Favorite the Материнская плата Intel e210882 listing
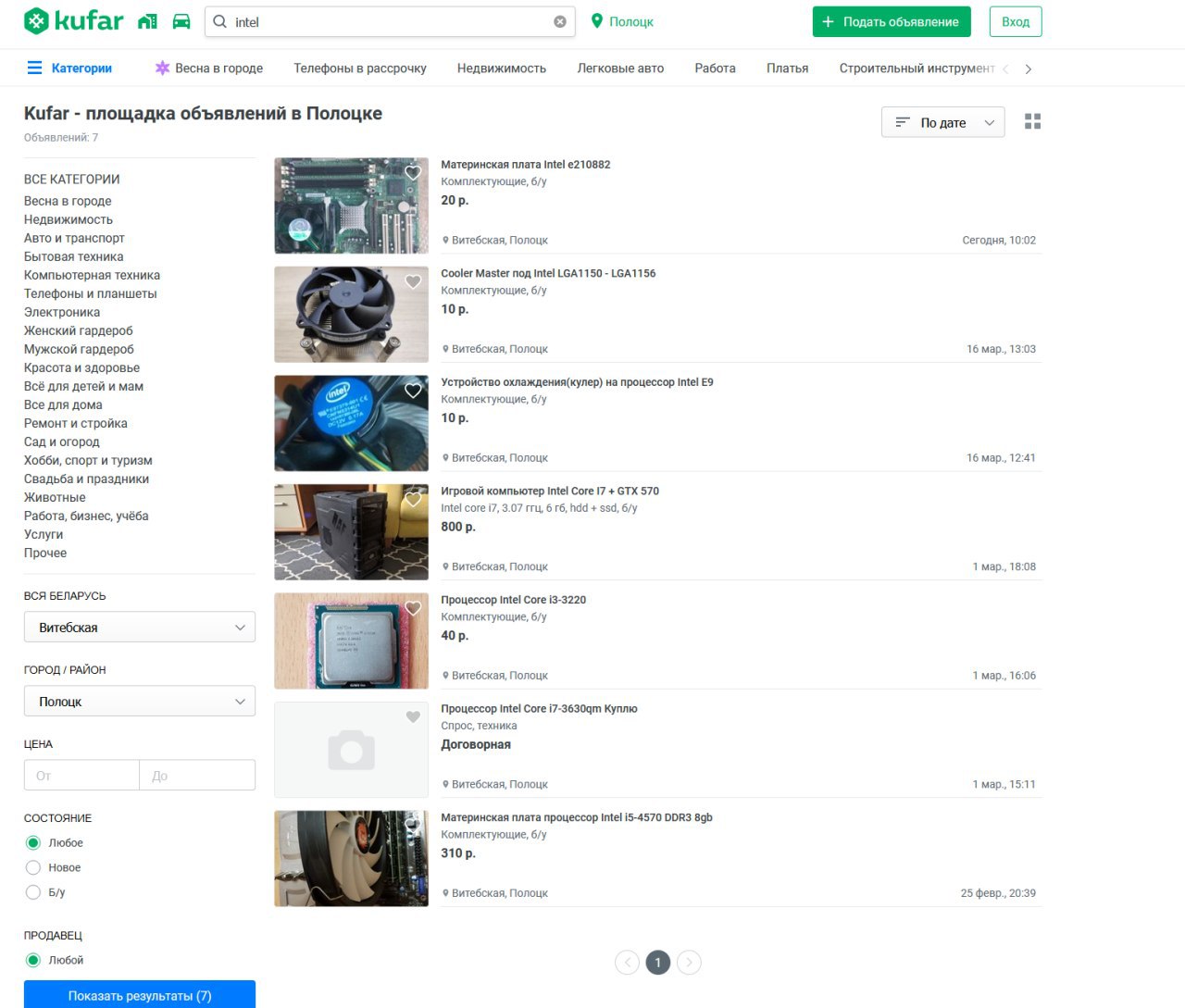This screenshot has width=1185, height=1008. [413, 172]
